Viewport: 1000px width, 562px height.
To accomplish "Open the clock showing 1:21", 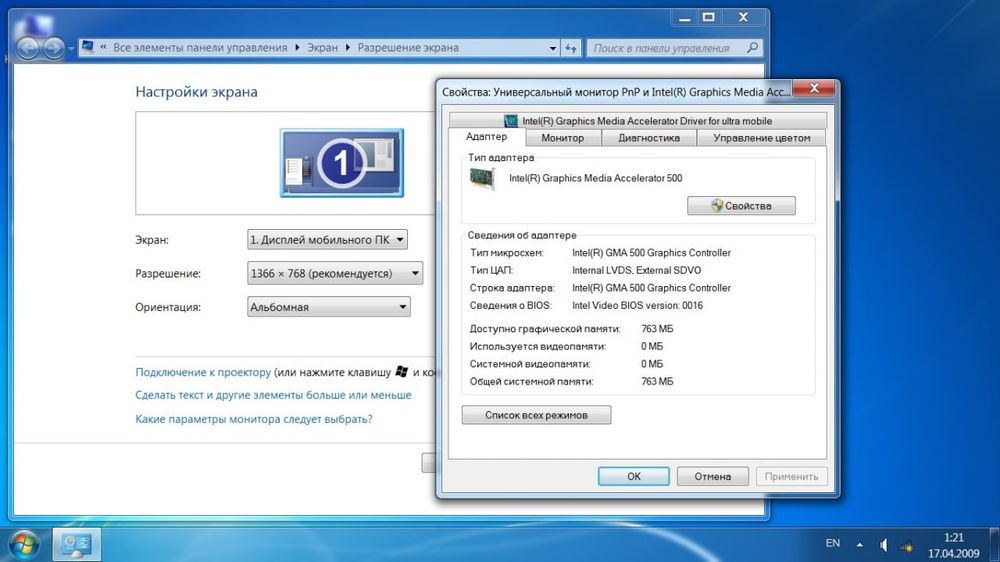I will point(953,538).
